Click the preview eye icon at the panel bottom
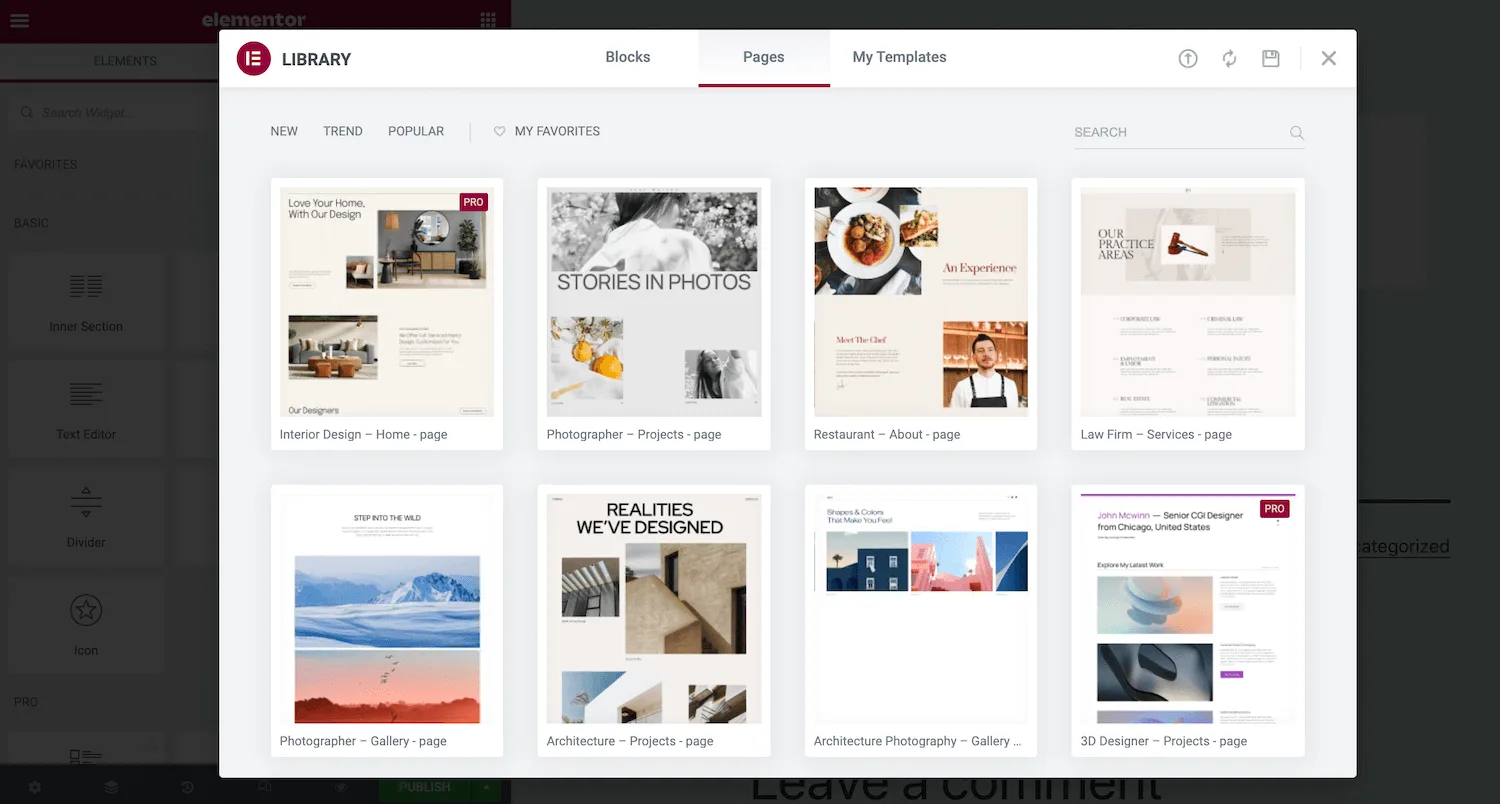The image size is (1500, 804). click(340, 787)
